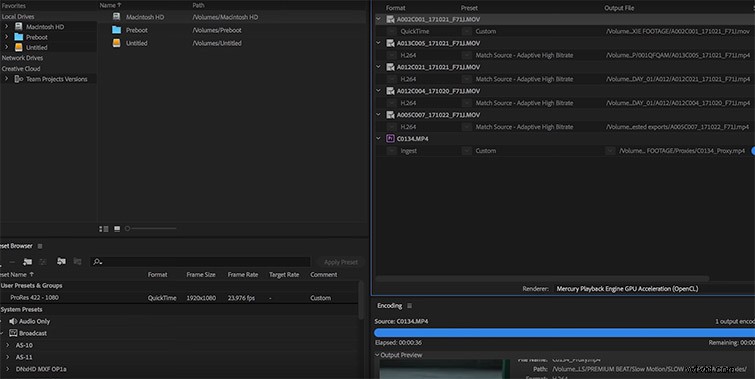Viewport: 755px width, 379px height.
Task: Expand Preboot in Local Drives tree
Action: [x=7, y=37]
